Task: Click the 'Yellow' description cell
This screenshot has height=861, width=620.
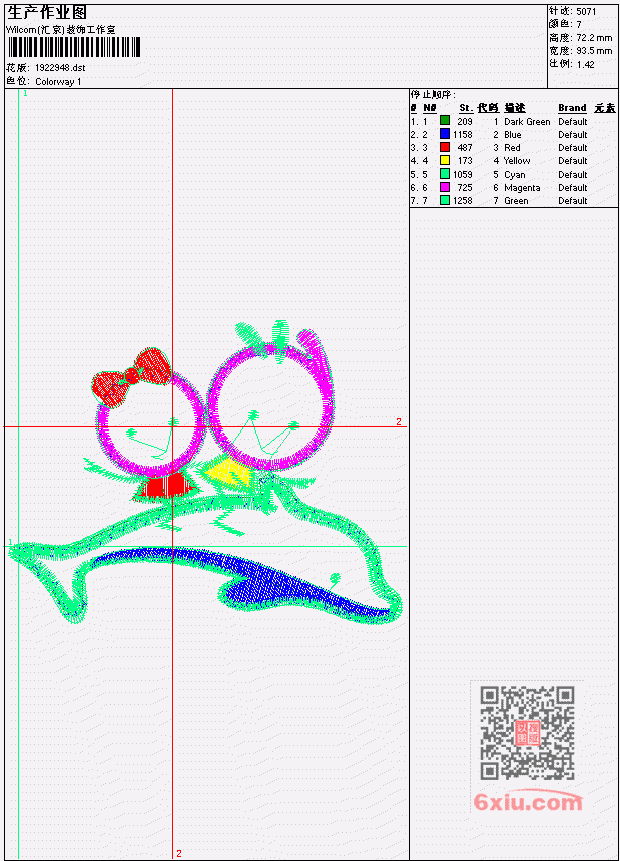Action: (517, 161)
